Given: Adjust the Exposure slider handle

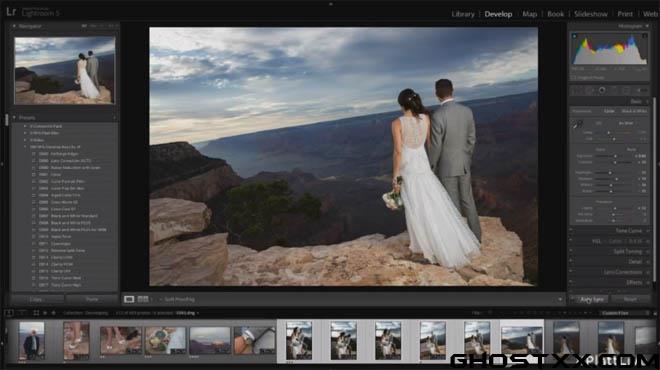Looking at the screenshot, I should 615,156.
